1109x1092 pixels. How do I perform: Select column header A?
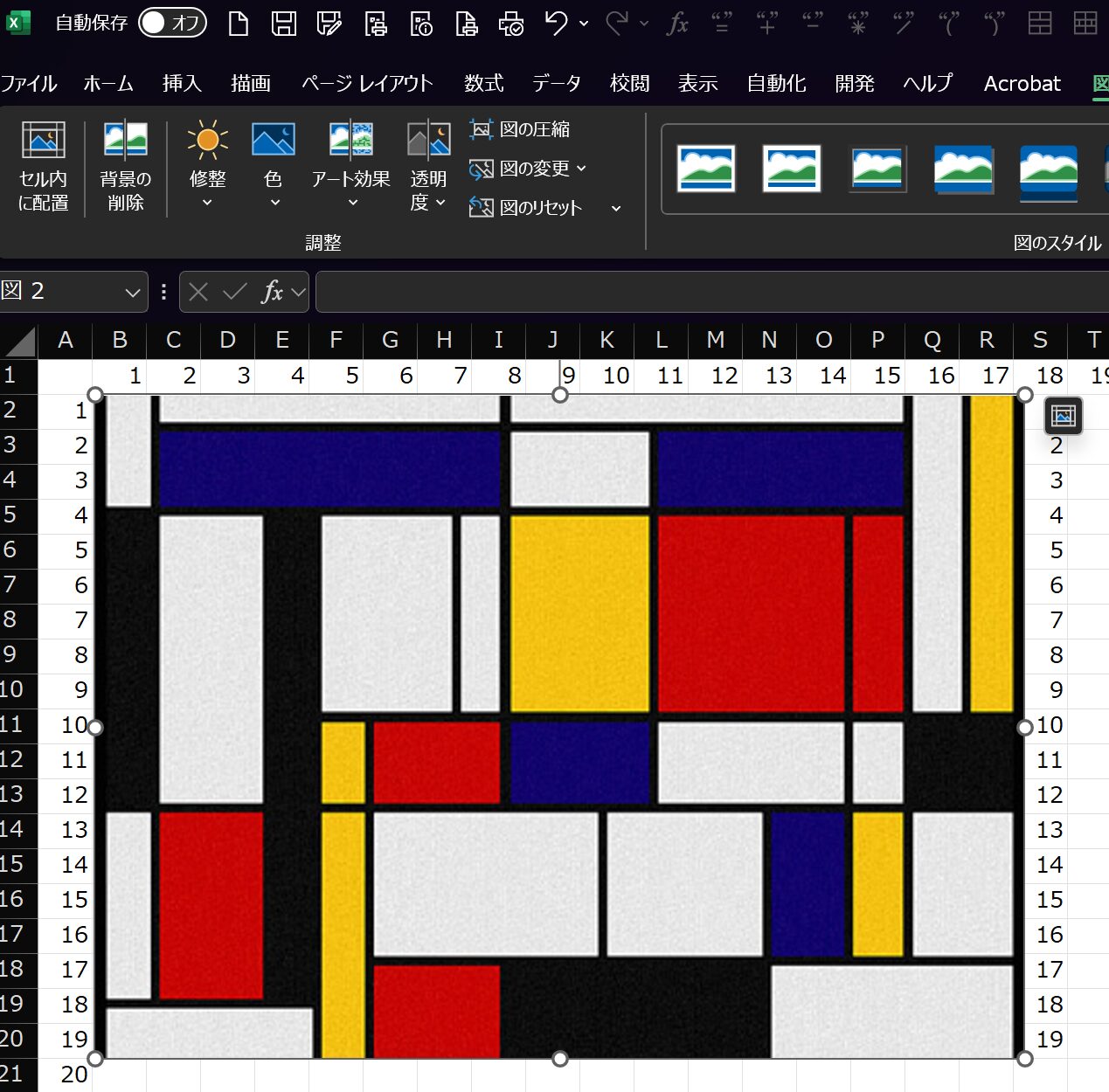click(x=66, y=341)
